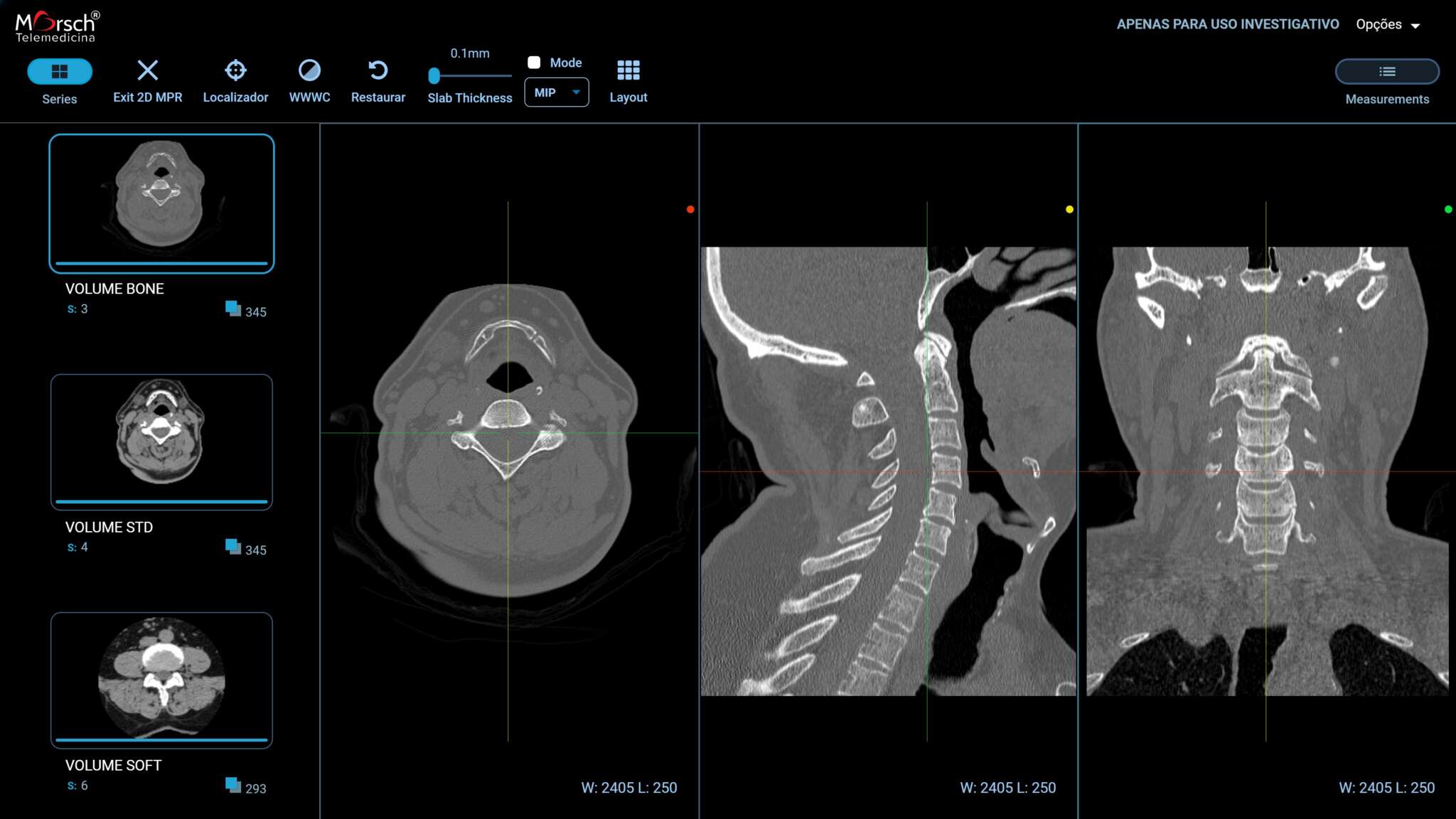Open the MIP mode dropdown

[556, 92]
